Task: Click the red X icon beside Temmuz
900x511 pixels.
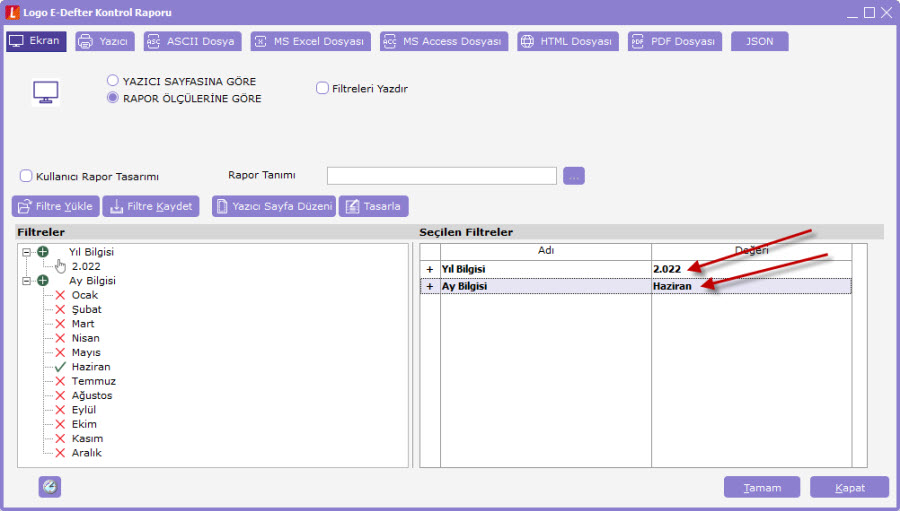Action: 60,381
